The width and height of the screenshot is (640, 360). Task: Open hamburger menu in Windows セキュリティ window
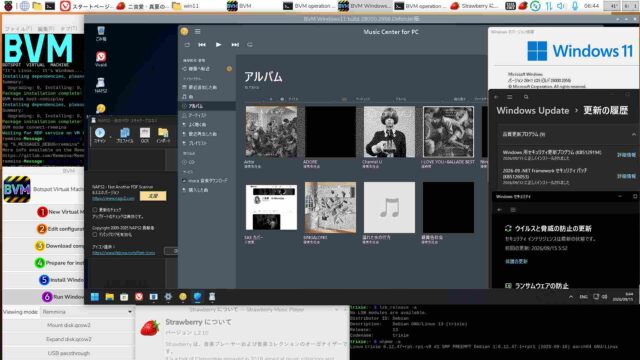pyautogui.click(x=513, y=209)
